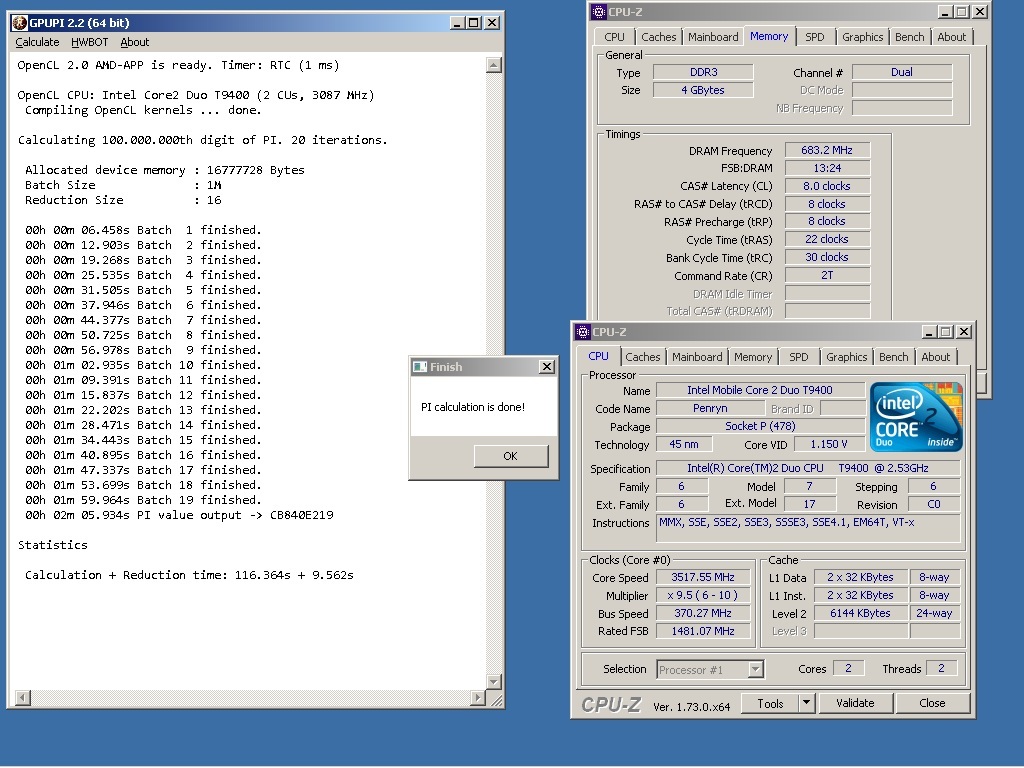The width and height of the screenshot is (1024, 768).
Task: Switch to Bench tab in back CPU-Z window
Action: (x=909, y=37)
